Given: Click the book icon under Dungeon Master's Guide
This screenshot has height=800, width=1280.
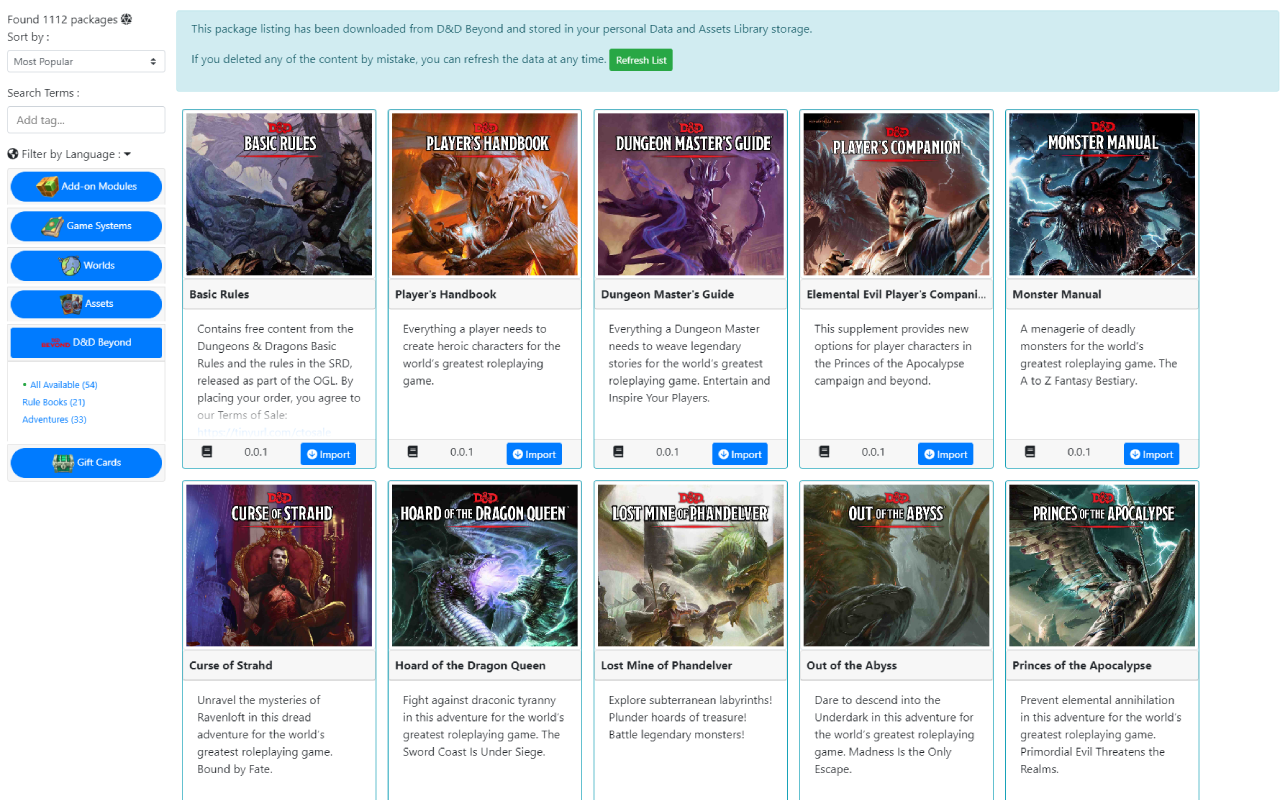Looking at the screenshot, I should (x=618, y=452).
